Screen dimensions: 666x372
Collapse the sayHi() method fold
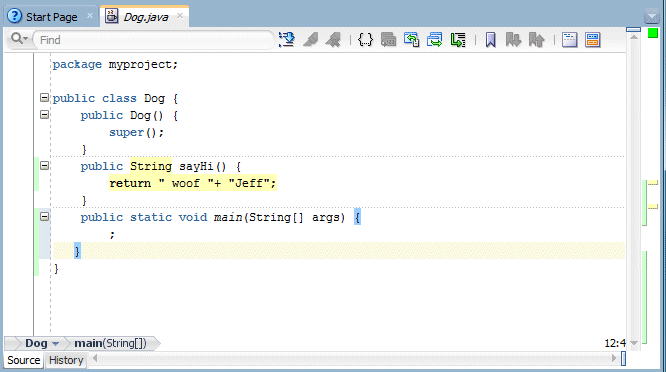(x=44, y=166)
